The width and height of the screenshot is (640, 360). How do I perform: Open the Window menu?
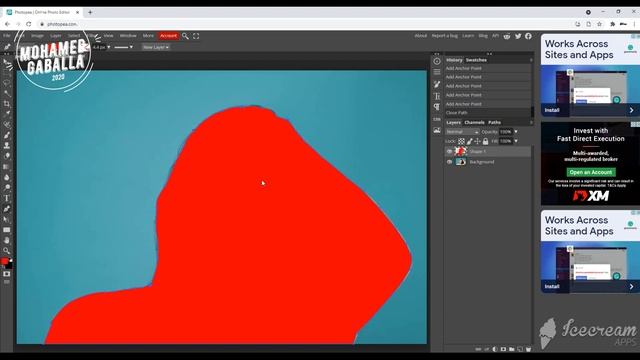pos(128,36)
